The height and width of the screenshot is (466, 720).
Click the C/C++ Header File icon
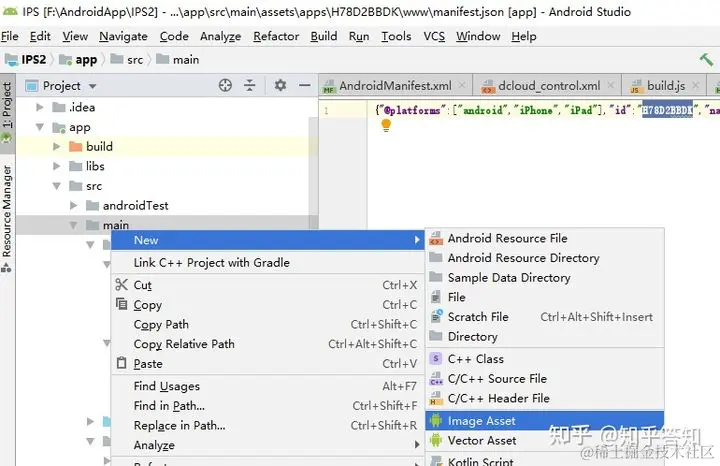pos(436,399)
